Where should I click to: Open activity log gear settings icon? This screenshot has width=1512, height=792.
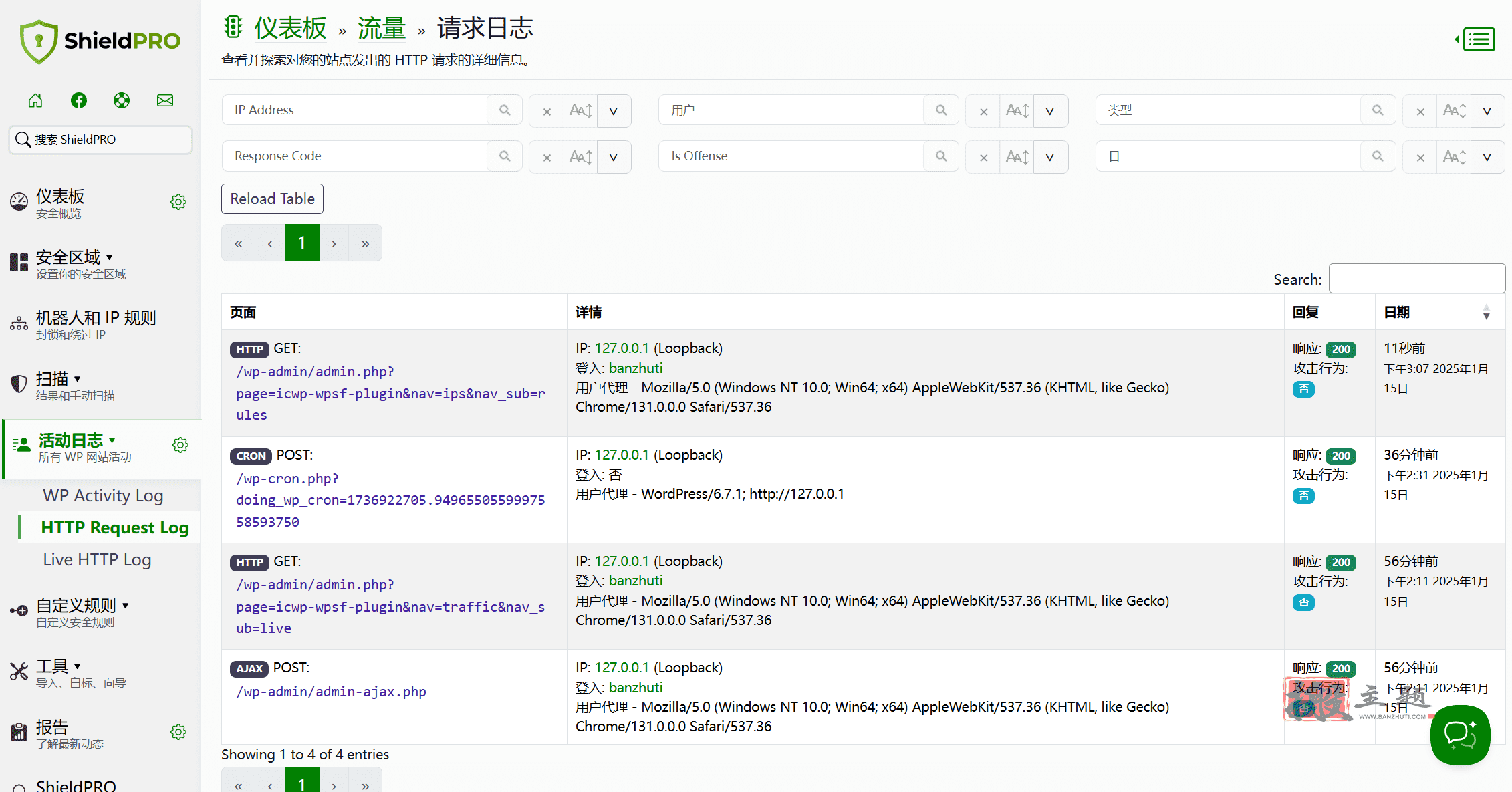point(180,444)
